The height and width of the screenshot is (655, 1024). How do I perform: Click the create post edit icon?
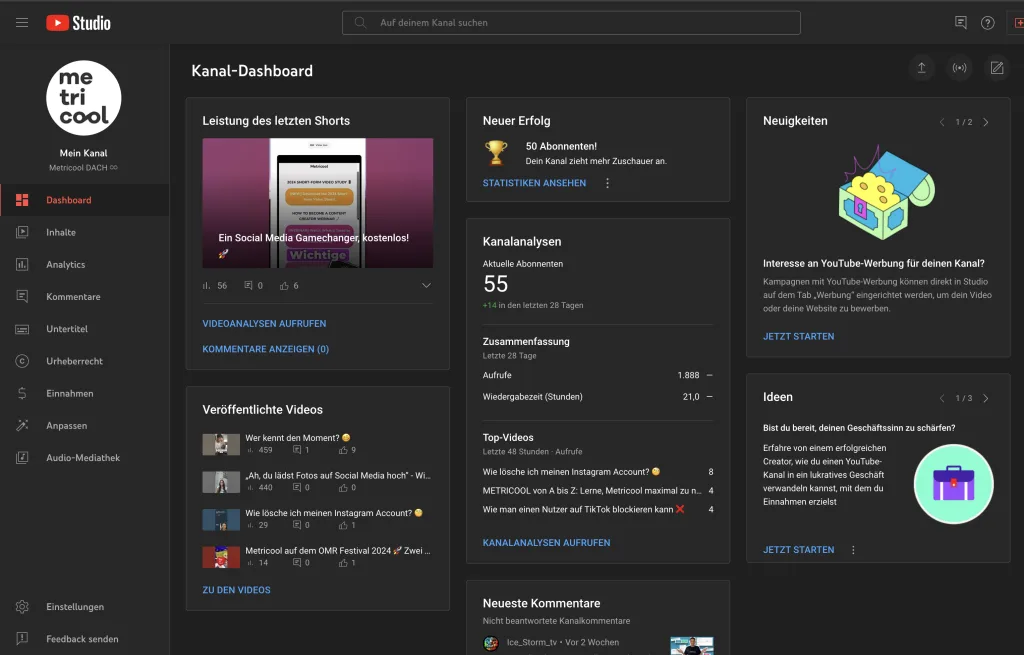pos(997,68)
